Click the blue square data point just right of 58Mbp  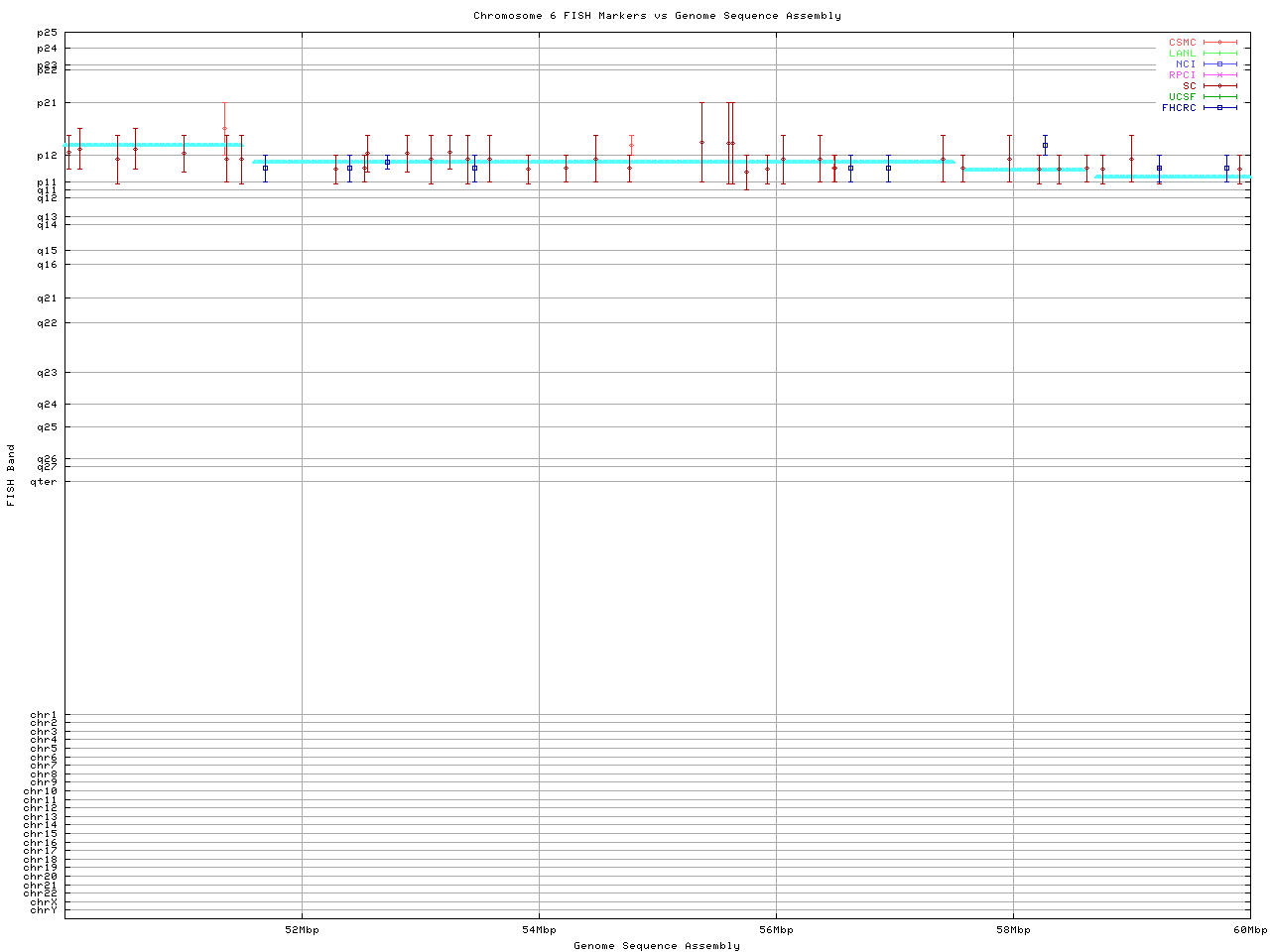point(1045,146)
